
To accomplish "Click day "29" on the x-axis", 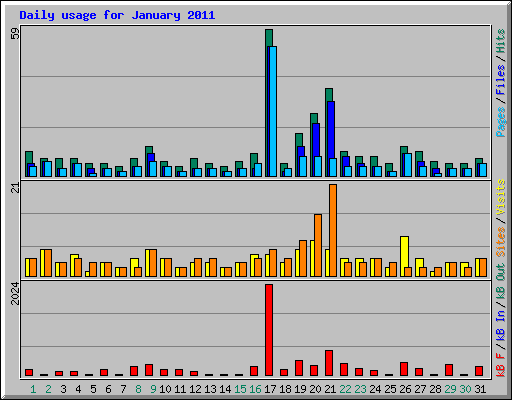I will point(450,389).
